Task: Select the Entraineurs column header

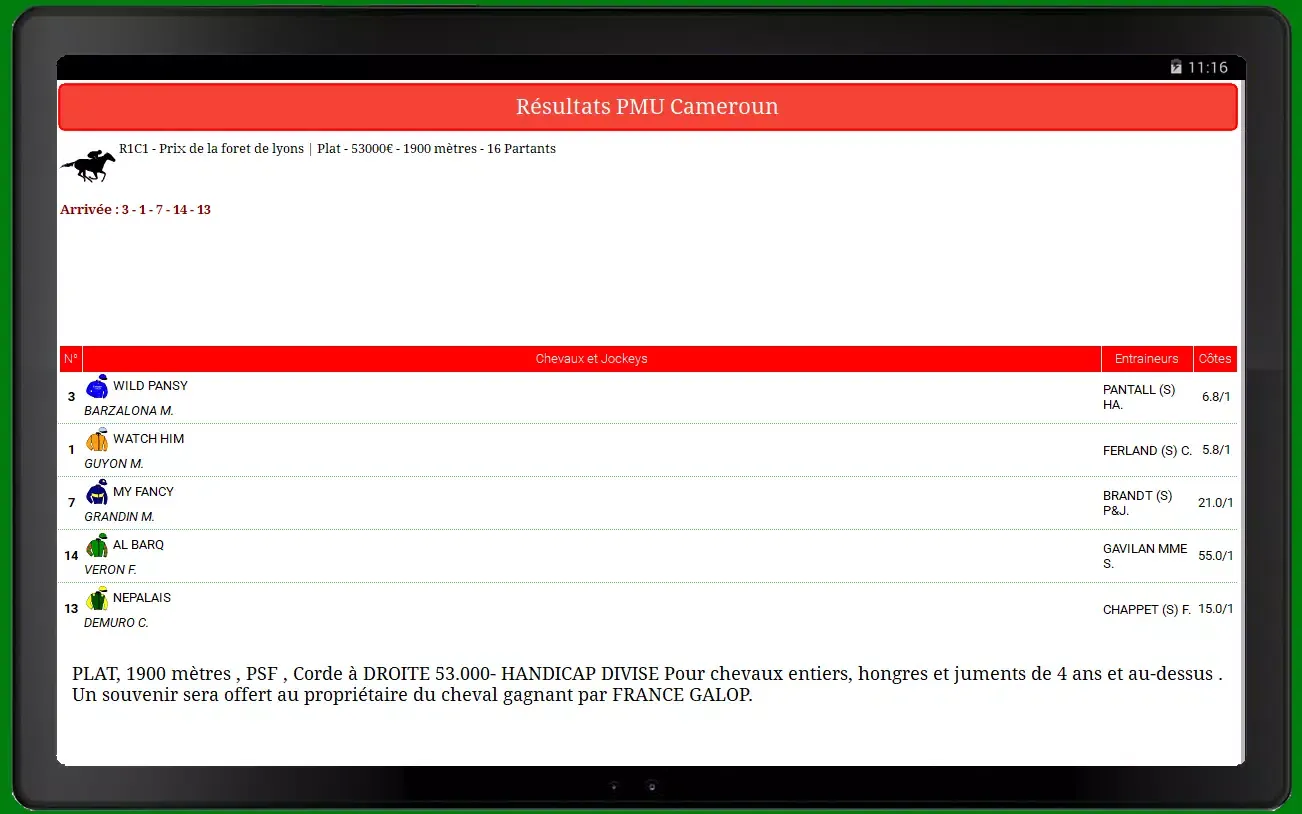Action: tap(1147, 359)
